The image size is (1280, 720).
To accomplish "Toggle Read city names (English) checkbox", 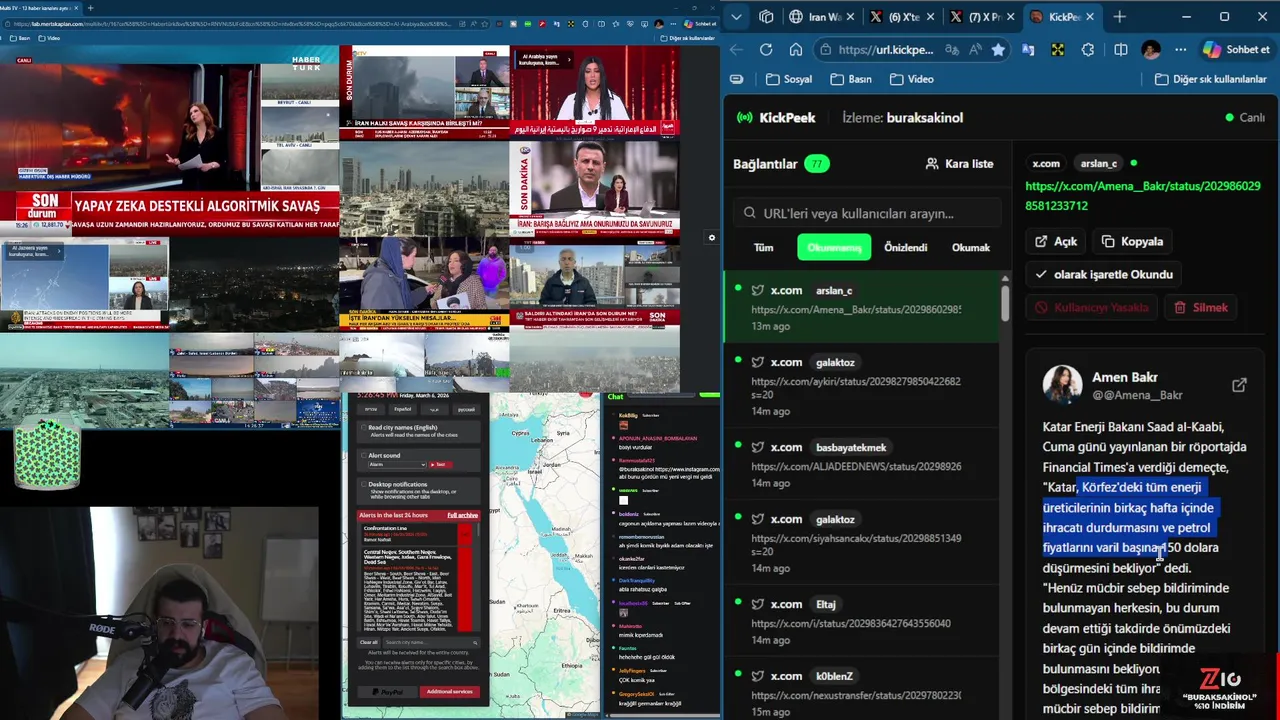I will point(363,427).
